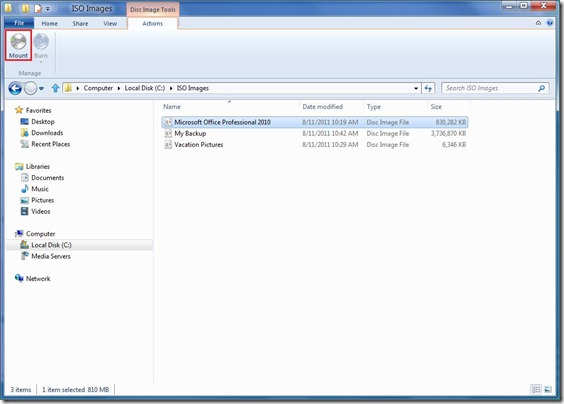Screen dimensions: 564x404
Task: Click the new folder quick access icon
Action: [x=26, y=8]
